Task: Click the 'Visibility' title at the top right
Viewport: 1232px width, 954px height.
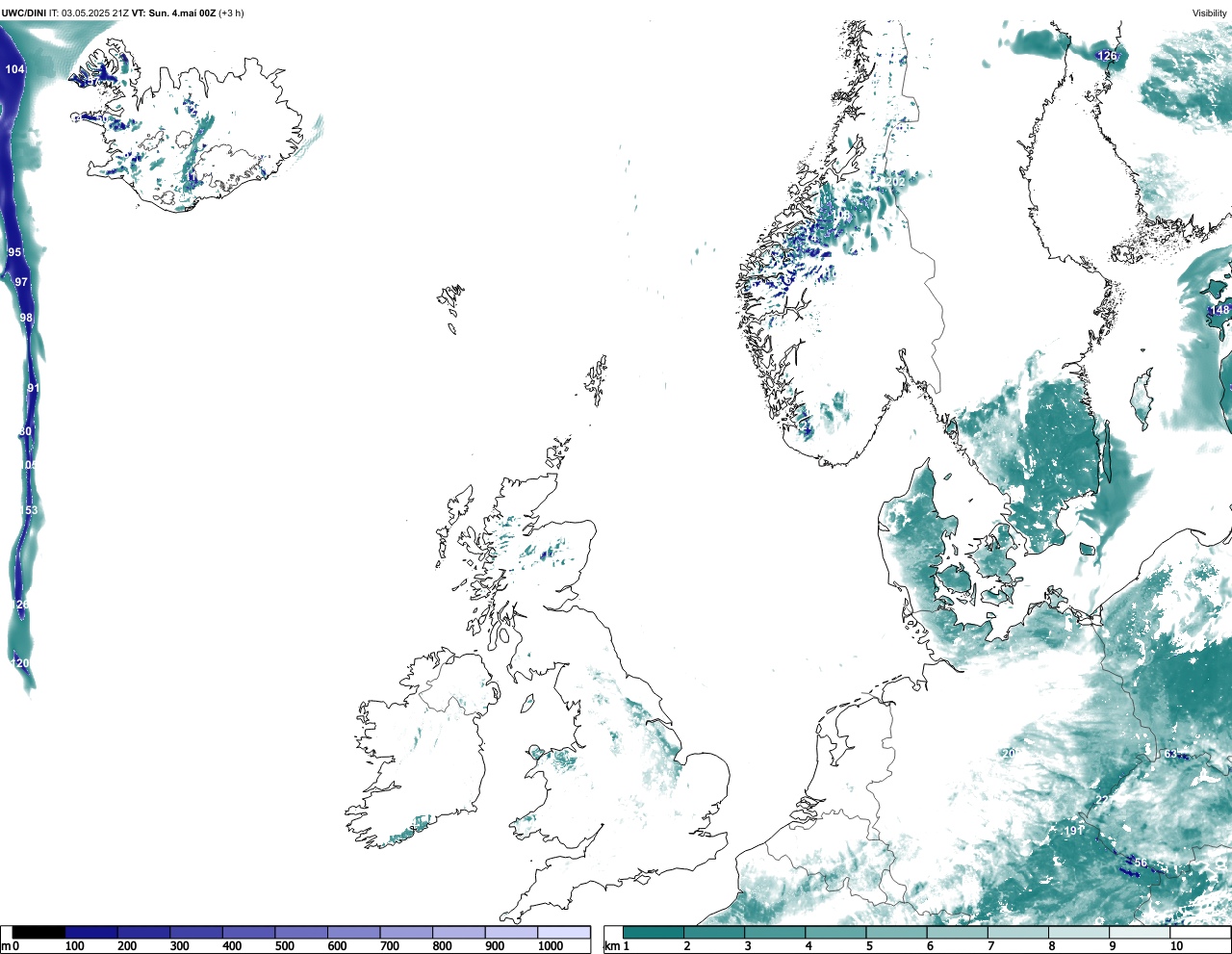Action: pyautogui.click(x=1210, y=13)
